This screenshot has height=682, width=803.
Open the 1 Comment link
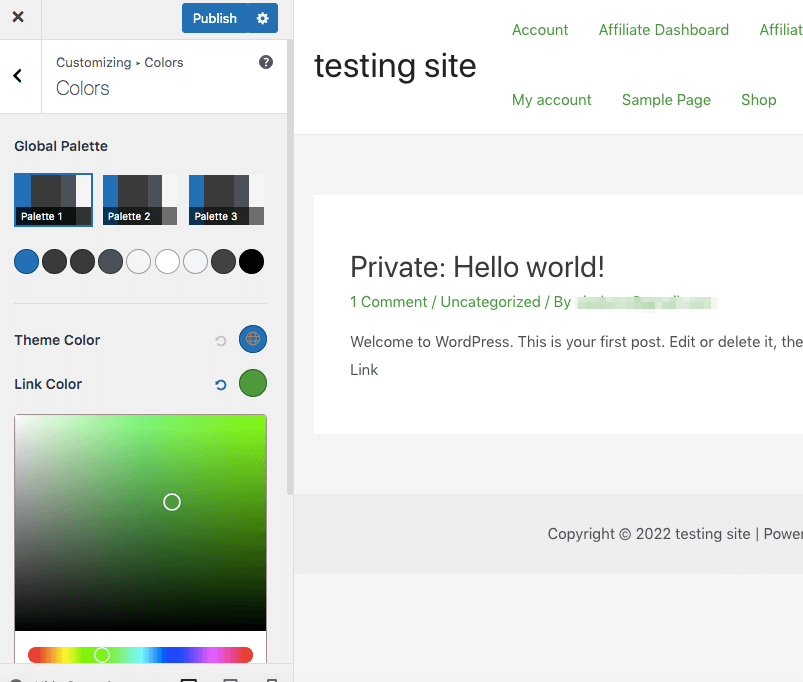click(388, 301)
